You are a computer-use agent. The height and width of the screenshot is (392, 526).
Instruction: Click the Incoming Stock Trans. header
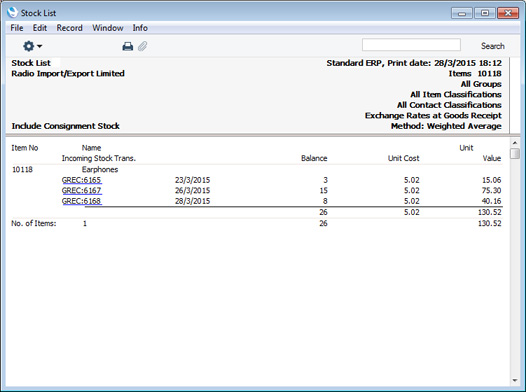[99, 158]
